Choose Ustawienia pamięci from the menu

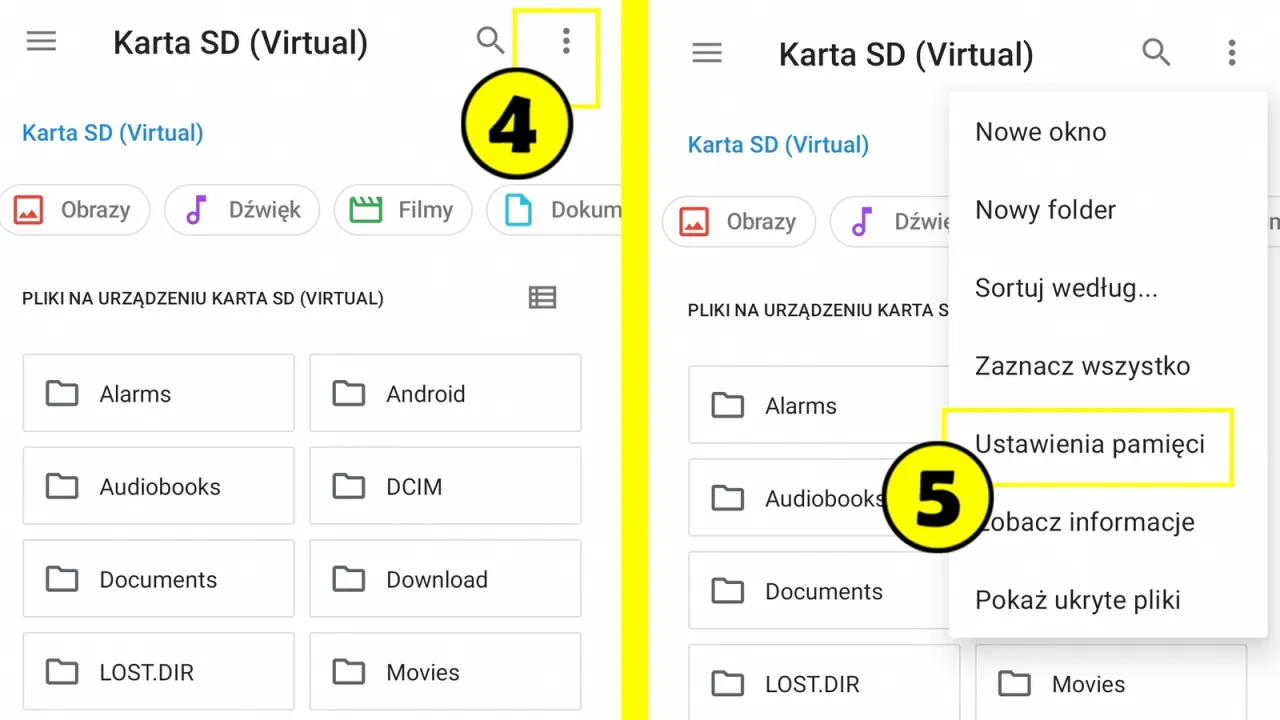point(1090,444)
